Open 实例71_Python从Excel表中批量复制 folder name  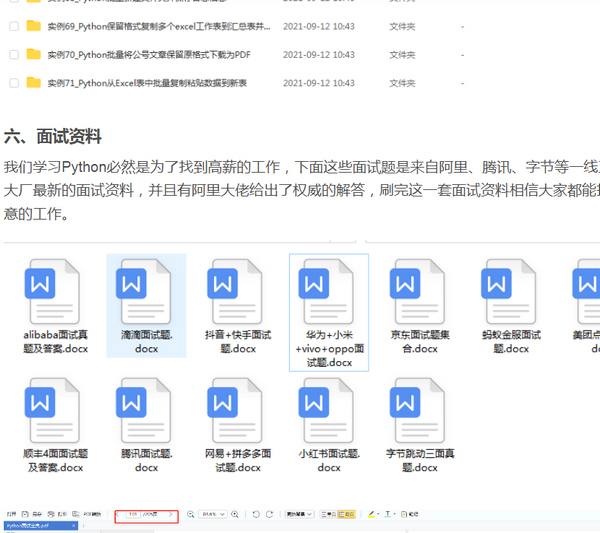coord(147,83)
